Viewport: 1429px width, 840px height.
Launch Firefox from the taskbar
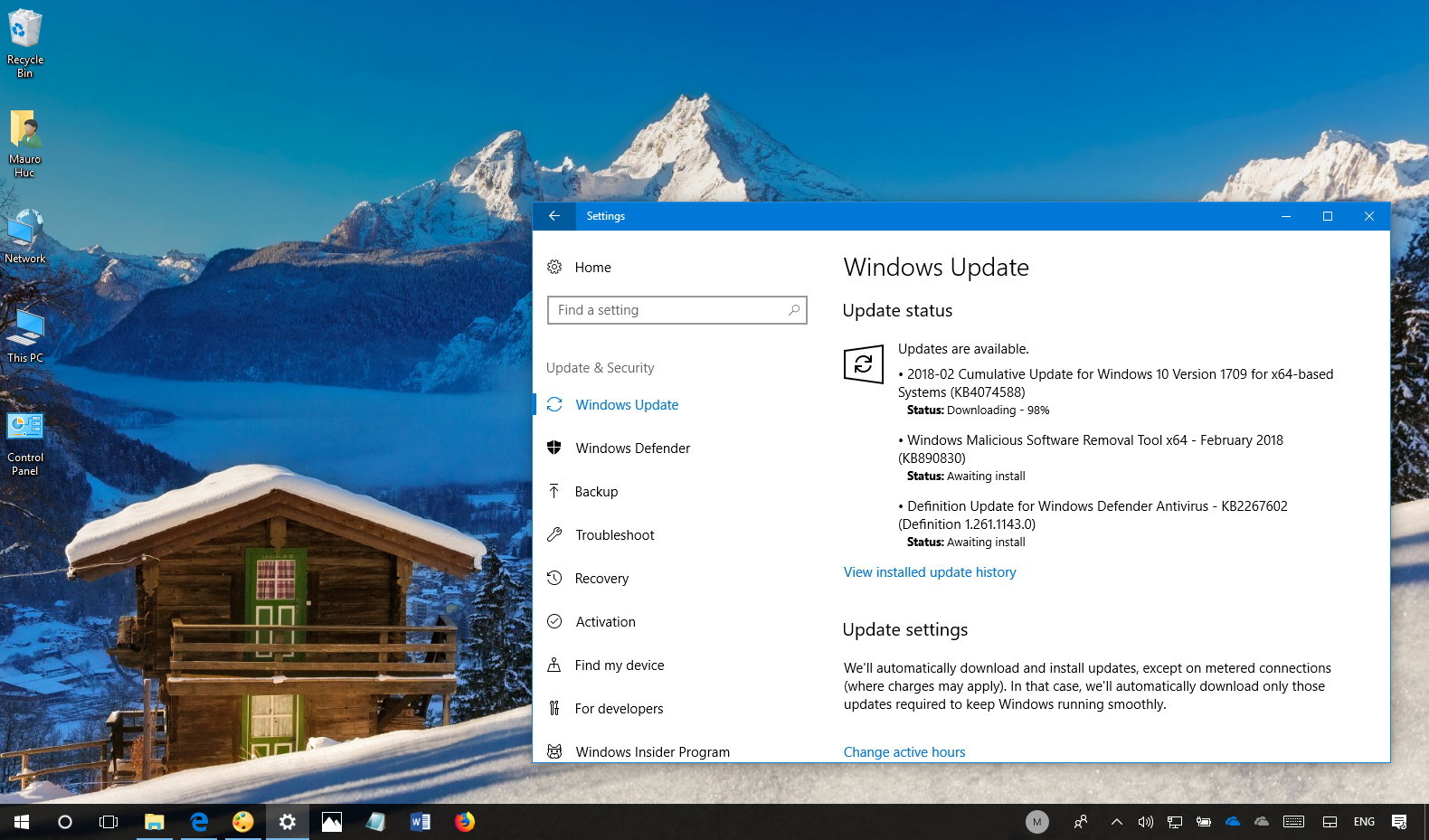pos(465,822)
